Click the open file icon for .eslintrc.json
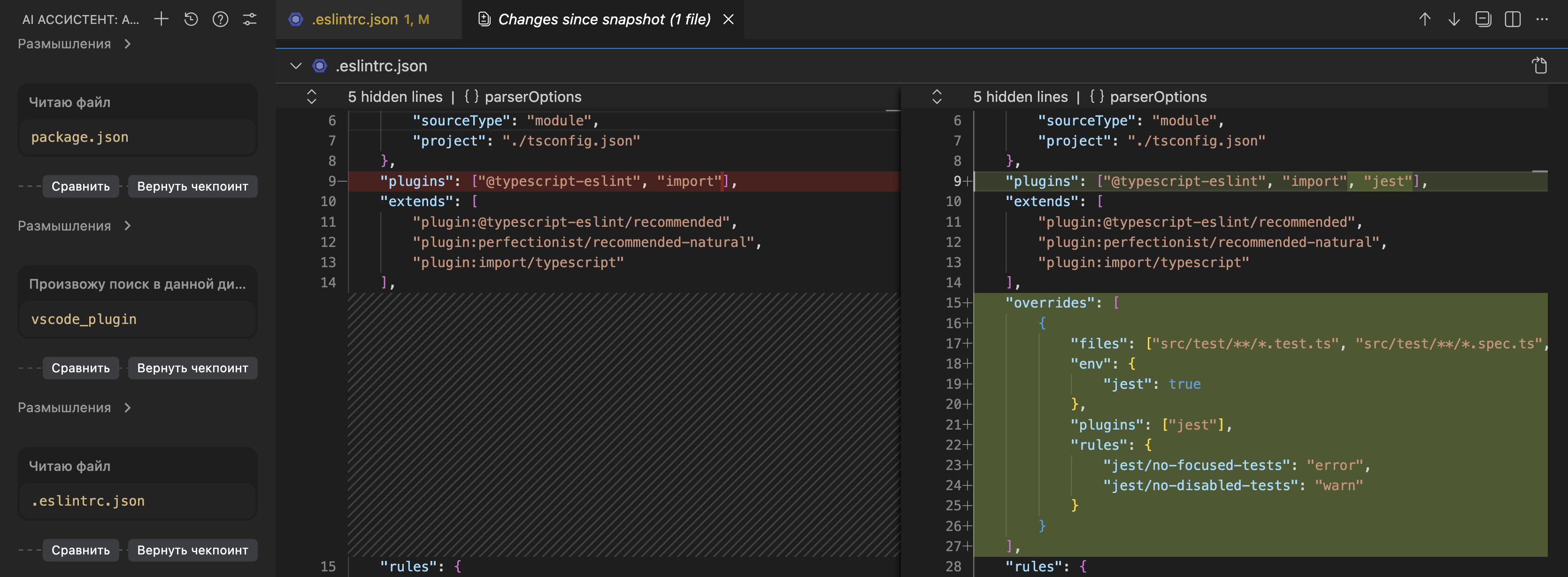Screen dimensions: 1568x577 (1539, 65)
